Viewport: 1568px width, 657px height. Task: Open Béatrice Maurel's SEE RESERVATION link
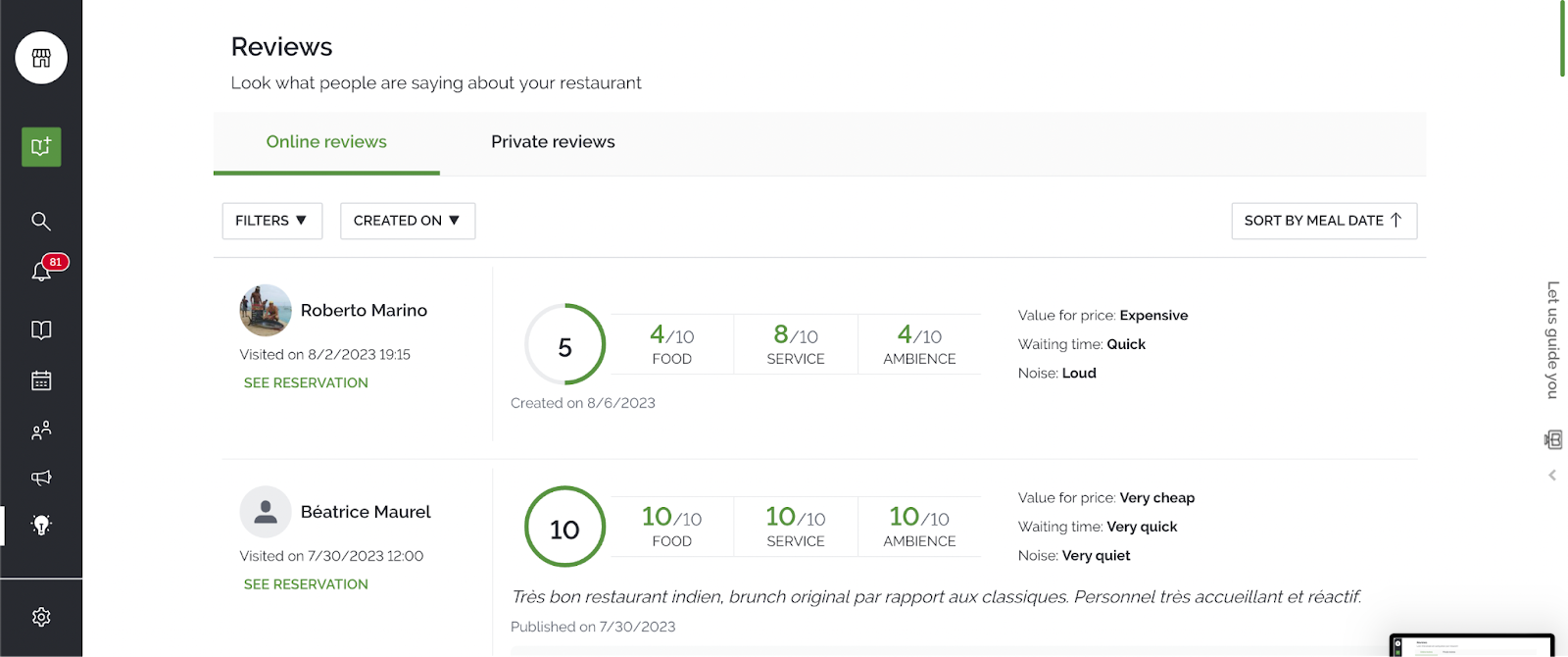point(306,584)
